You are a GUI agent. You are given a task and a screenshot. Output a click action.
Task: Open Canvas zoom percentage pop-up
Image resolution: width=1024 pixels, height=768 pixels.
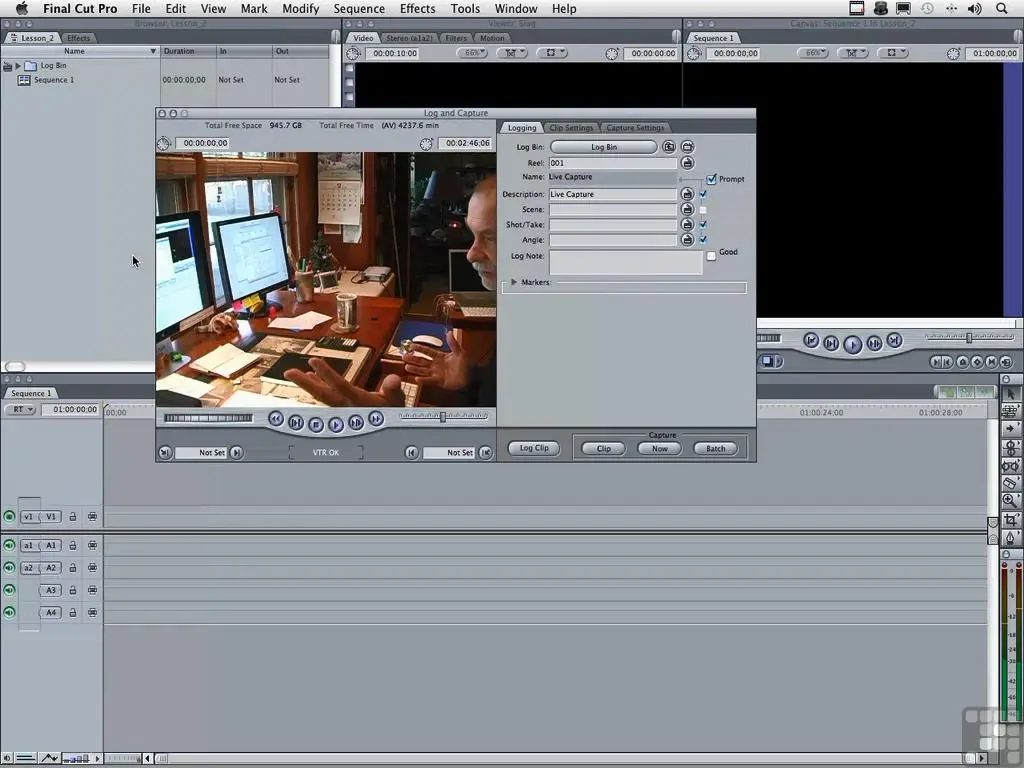[812, 53]
